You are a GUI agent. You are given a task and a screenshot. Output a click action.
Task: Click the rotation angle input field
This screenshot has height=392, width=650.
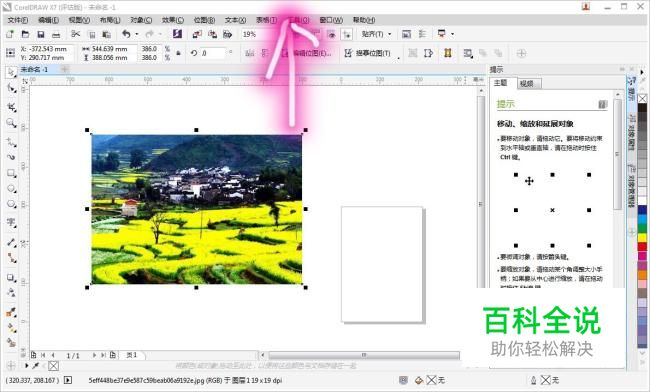(213, 53)
